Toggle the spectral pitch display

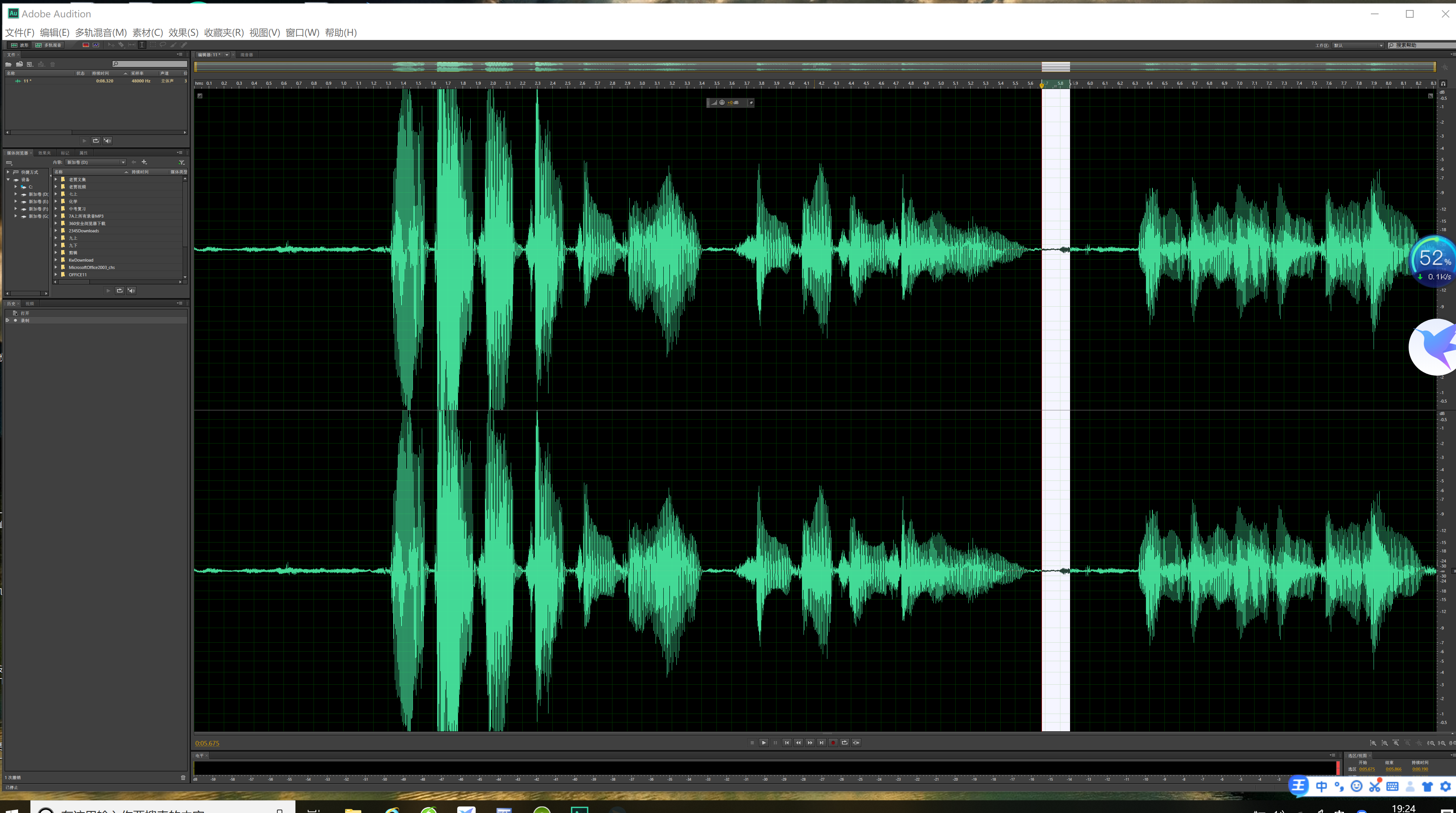point(96,45)
